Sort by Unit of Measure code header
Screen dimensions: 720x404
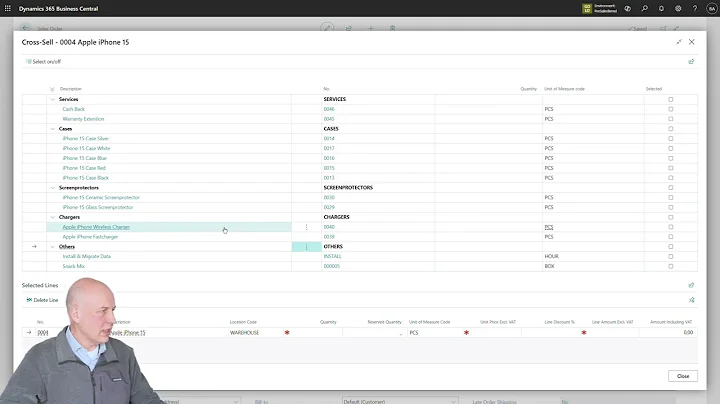(564, 89)
